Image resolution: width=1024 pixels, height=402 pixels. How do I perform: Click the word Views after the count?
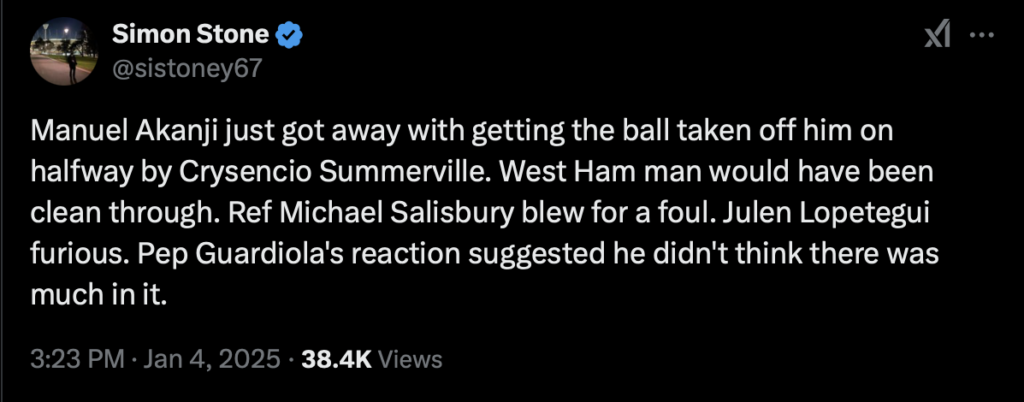[412, 358]
